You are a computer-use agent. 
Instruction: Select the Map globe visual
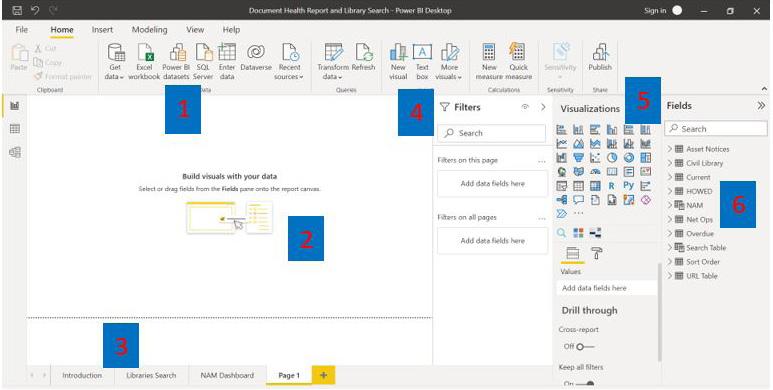(562, 172)
